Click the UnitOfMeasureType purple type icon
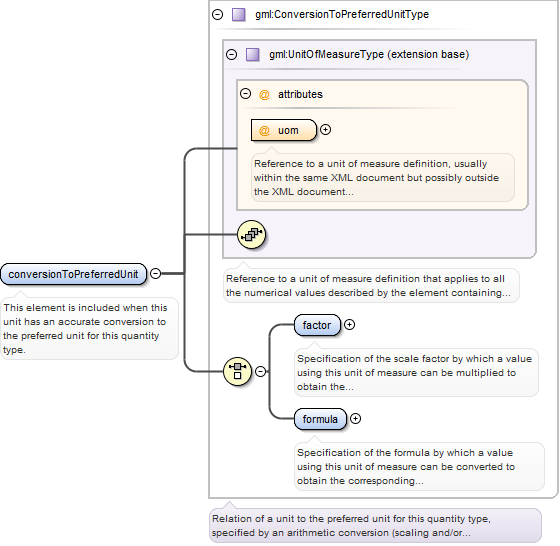Viewport: 560px width, 546px height. 253,55
